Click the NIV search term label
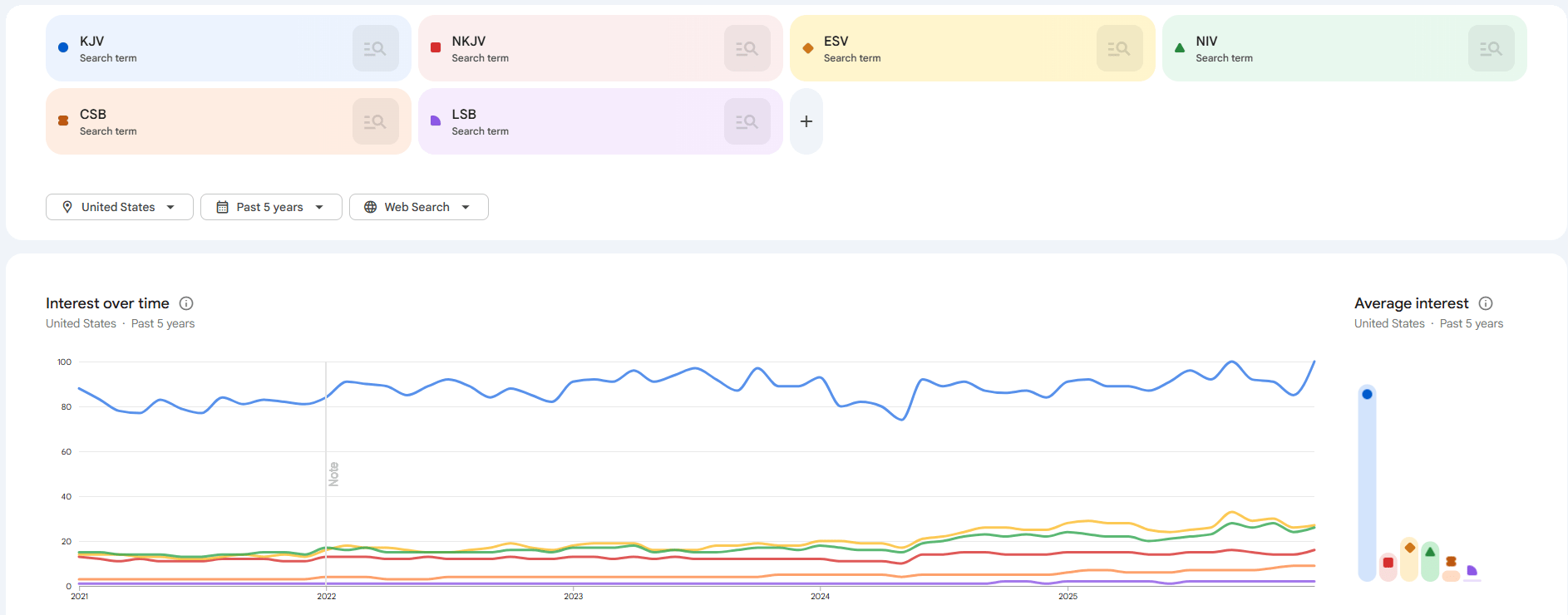The width and height of the screenshot is (1568, 615). click(x=1206, y=42)
